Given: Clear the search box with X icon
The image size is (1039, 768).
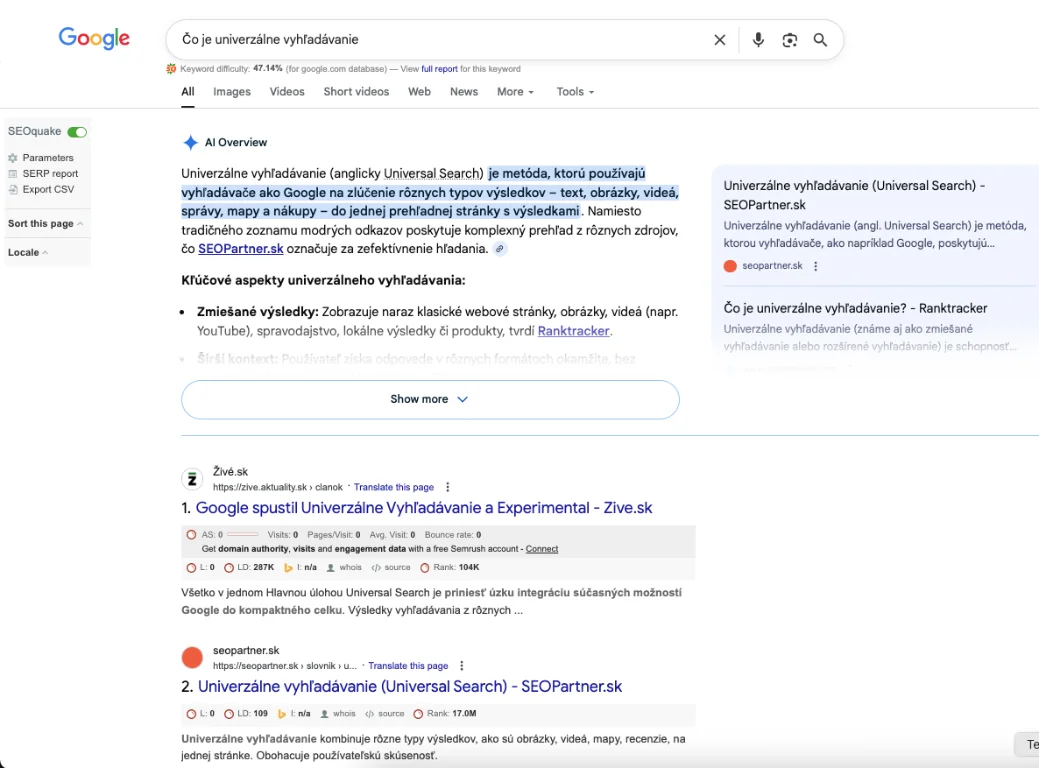Looking at the screenshot, I should click(x=720, y=40).
